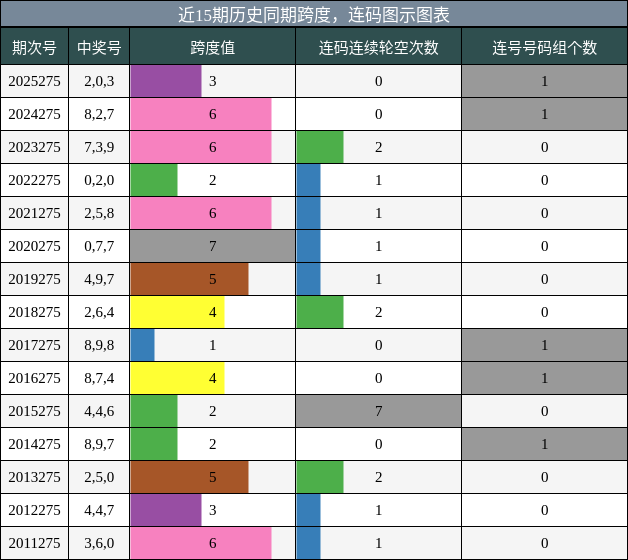Click the pink span bar in row 2011275
Image resolution: width=628 pixels, height=560 pixels.
click(201, 543)
